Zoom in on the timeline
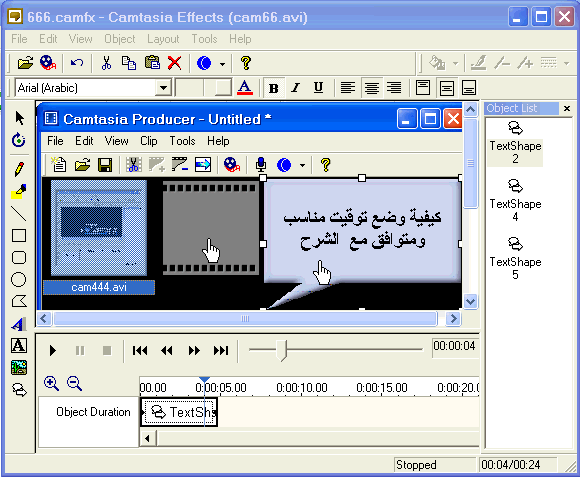The width and height of the screenshot is (580, 480). coord(51,383)
